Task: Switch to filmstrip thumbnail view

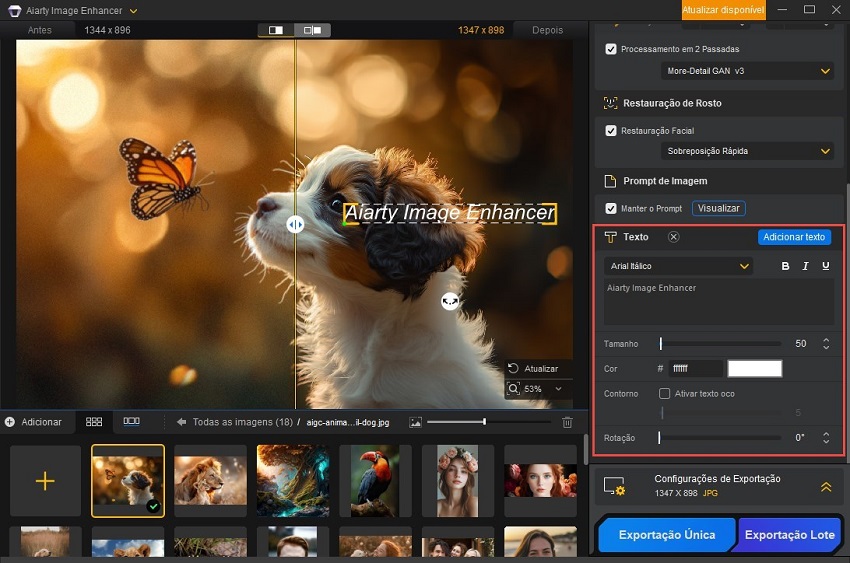Action: tap(131, 422)
